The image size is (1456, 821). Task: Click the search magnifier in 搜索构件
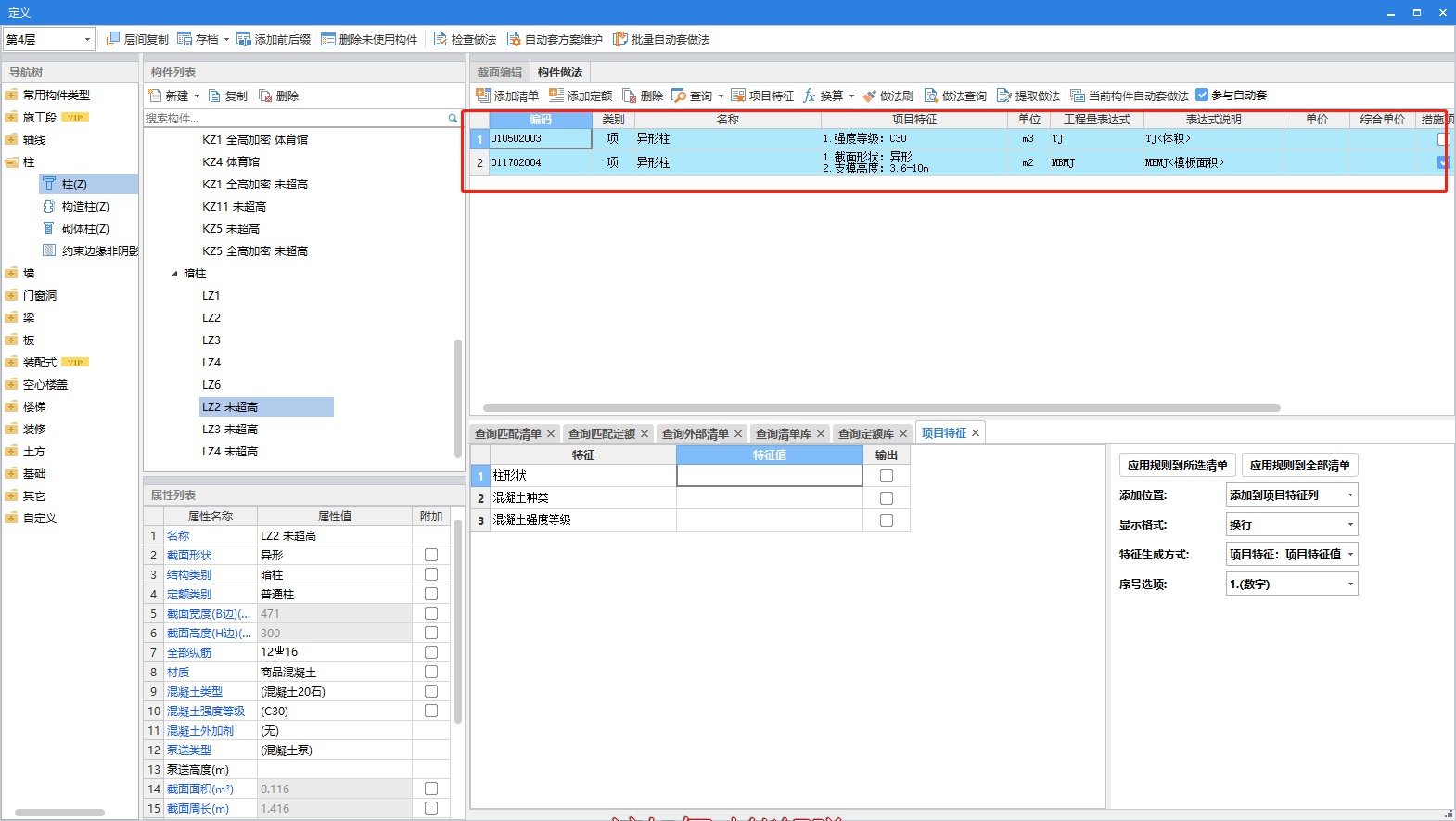(x=453, y=118)
